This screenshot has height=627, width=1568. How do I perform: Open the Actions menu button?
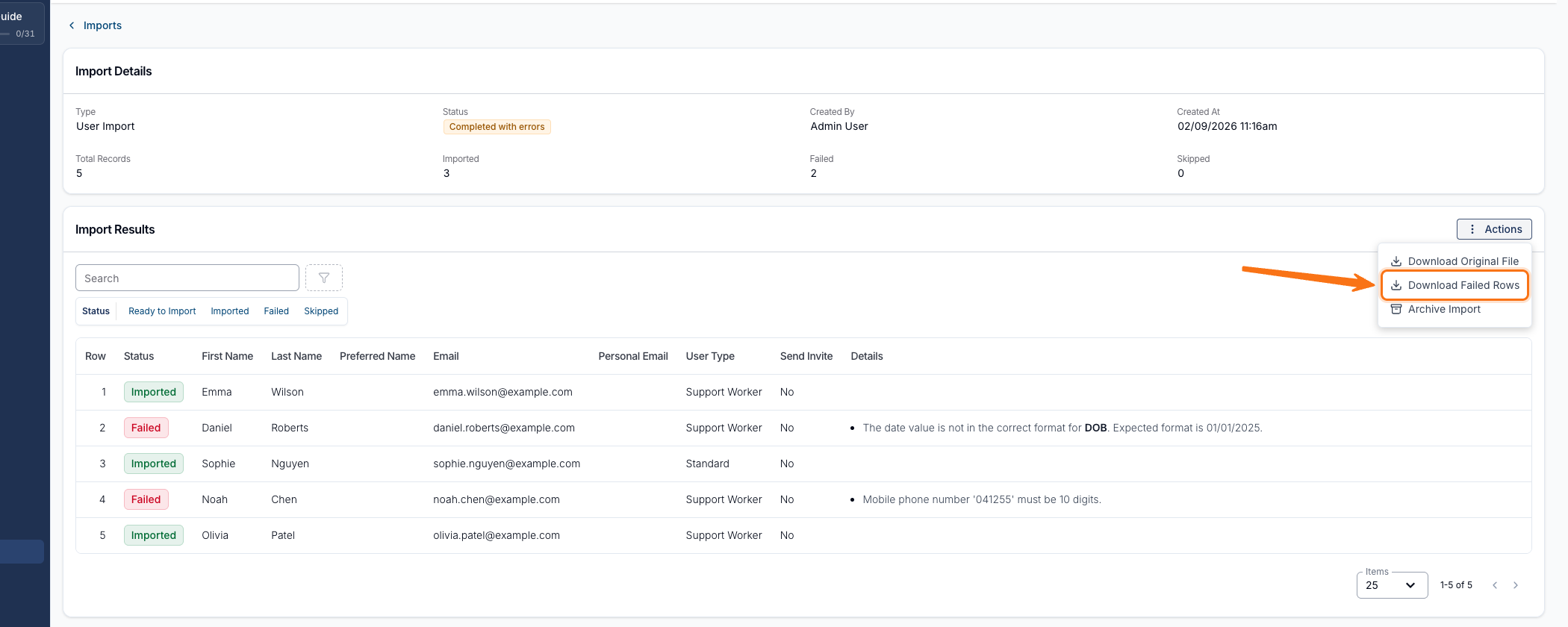pyautogui.click(x=1494, y=229)
